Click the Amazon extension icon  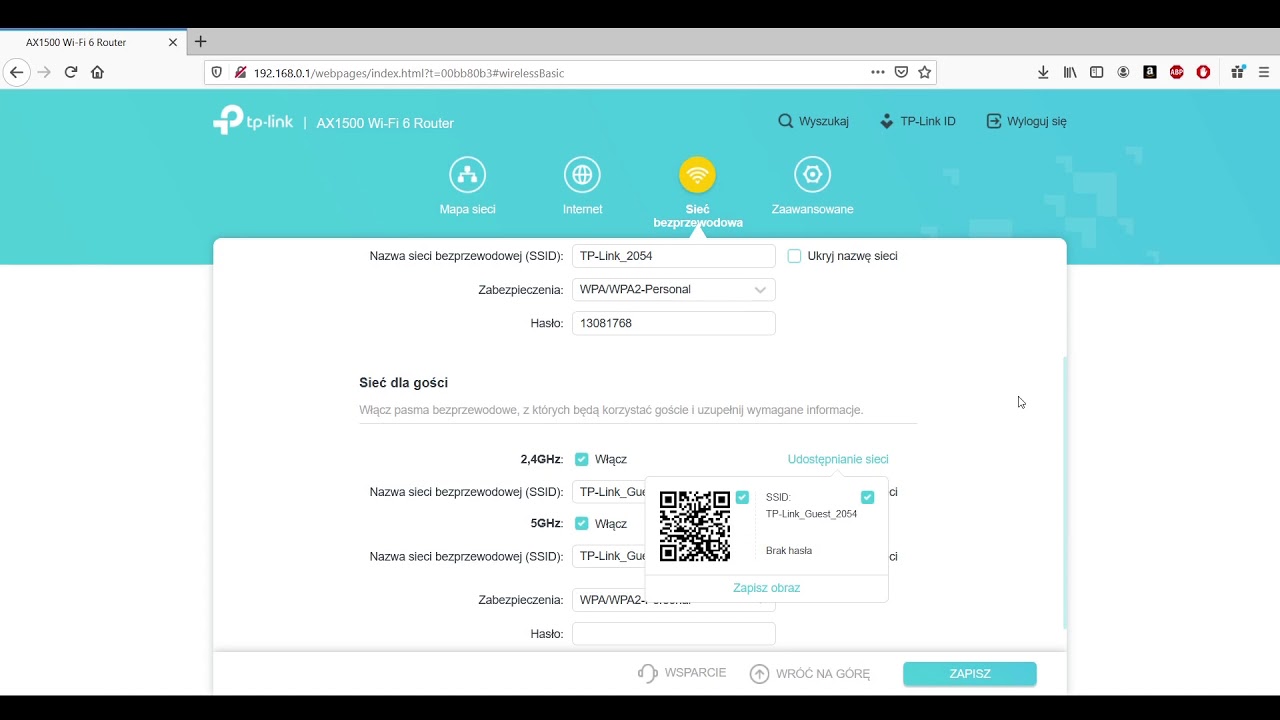[x=1150, y=72]
